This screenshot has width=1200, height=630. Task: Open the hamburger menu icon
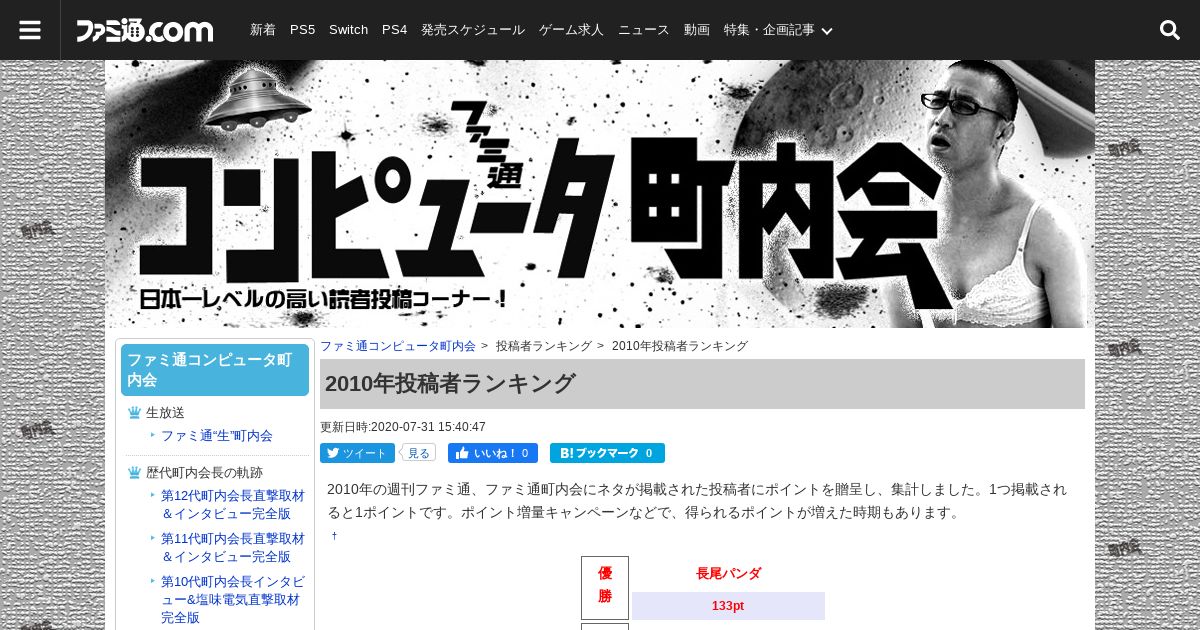30,30
